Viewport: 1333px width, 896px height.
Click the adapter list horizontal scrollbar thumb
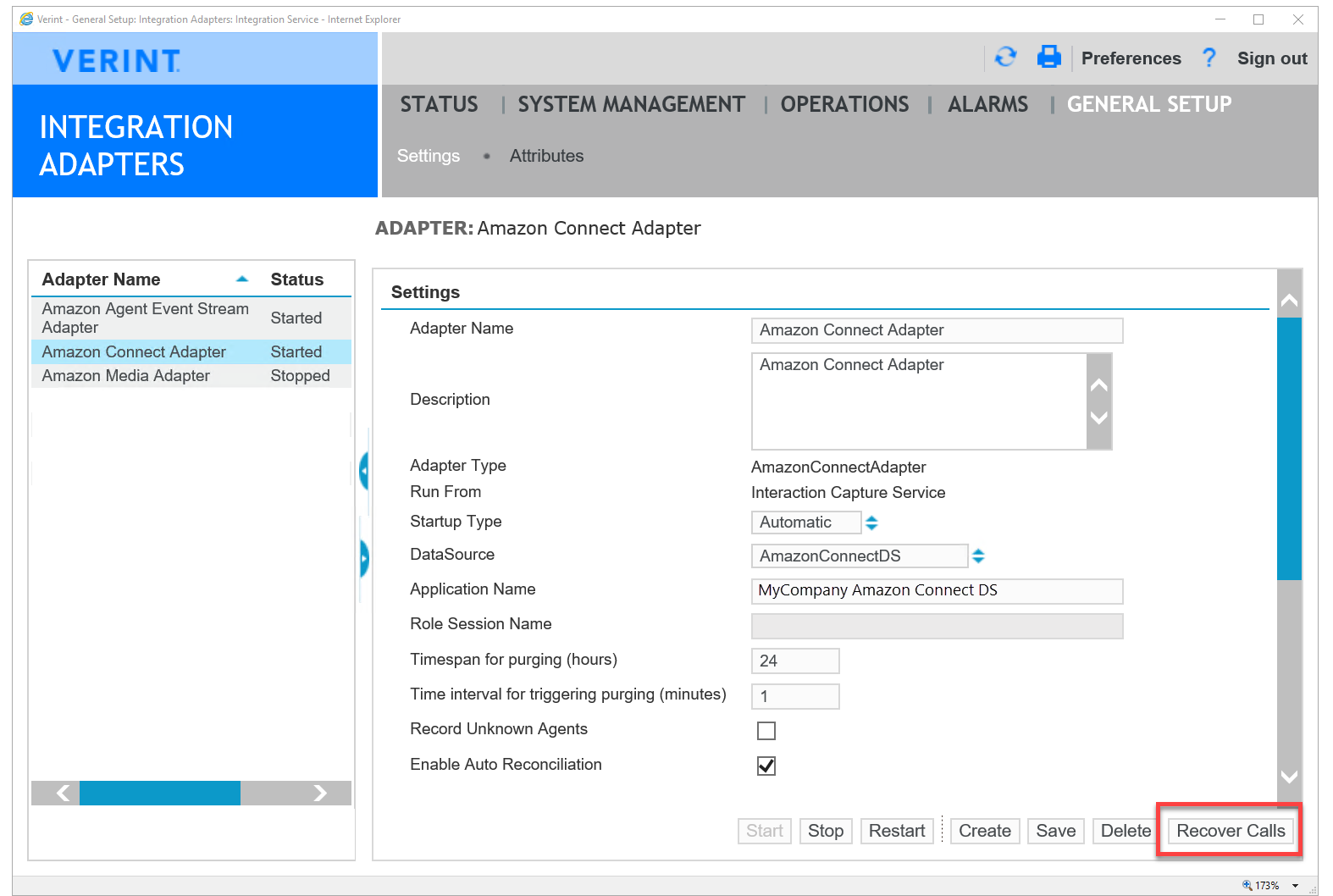[x=160, y=793]
